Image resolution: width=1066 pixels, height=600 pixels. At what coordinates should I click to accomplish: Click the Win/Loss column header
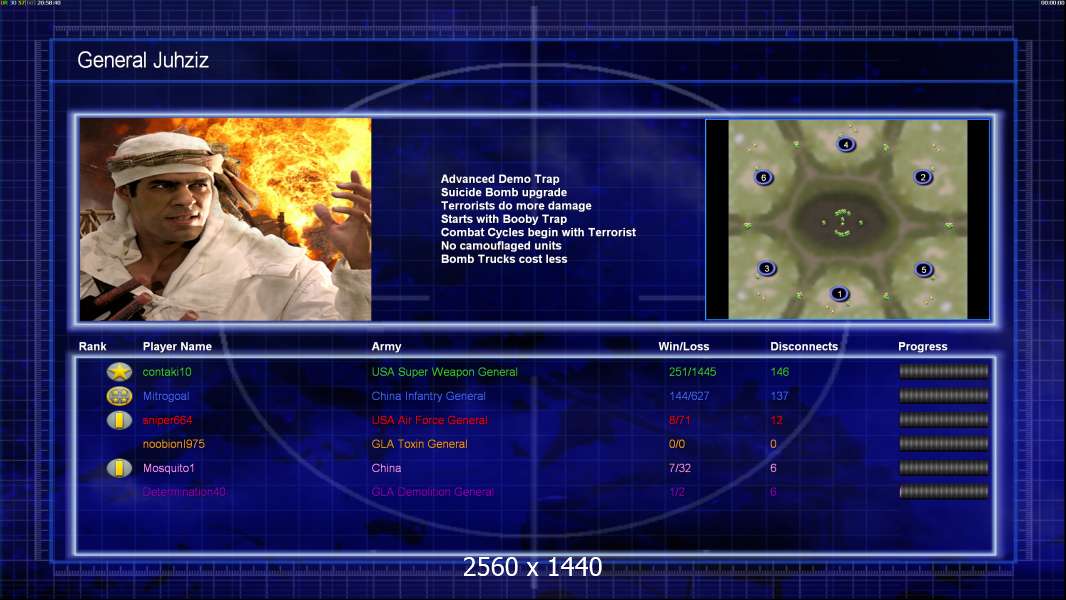coord(683,347)
